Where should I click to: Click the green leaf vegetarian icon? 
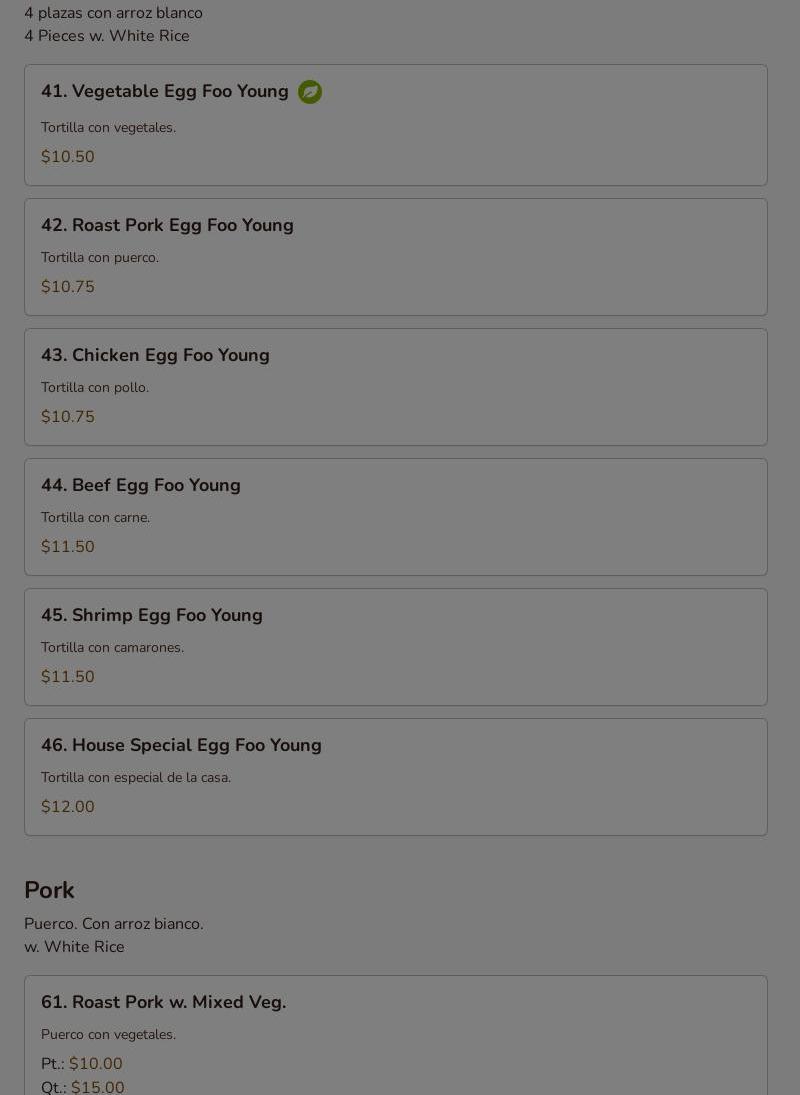310,92
